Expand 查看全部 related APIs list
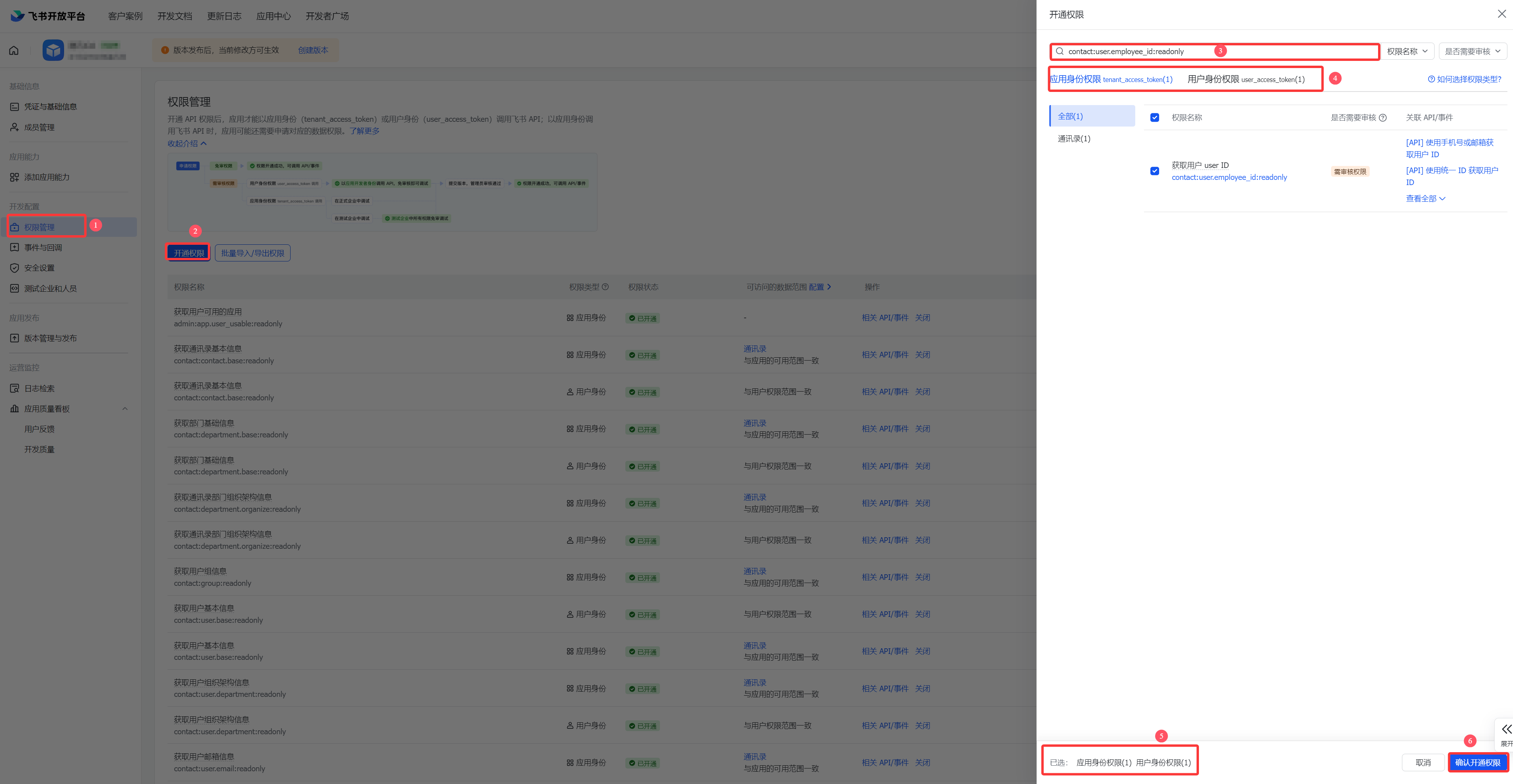Screen dimensions: 1513x784 click(1425, 199)
